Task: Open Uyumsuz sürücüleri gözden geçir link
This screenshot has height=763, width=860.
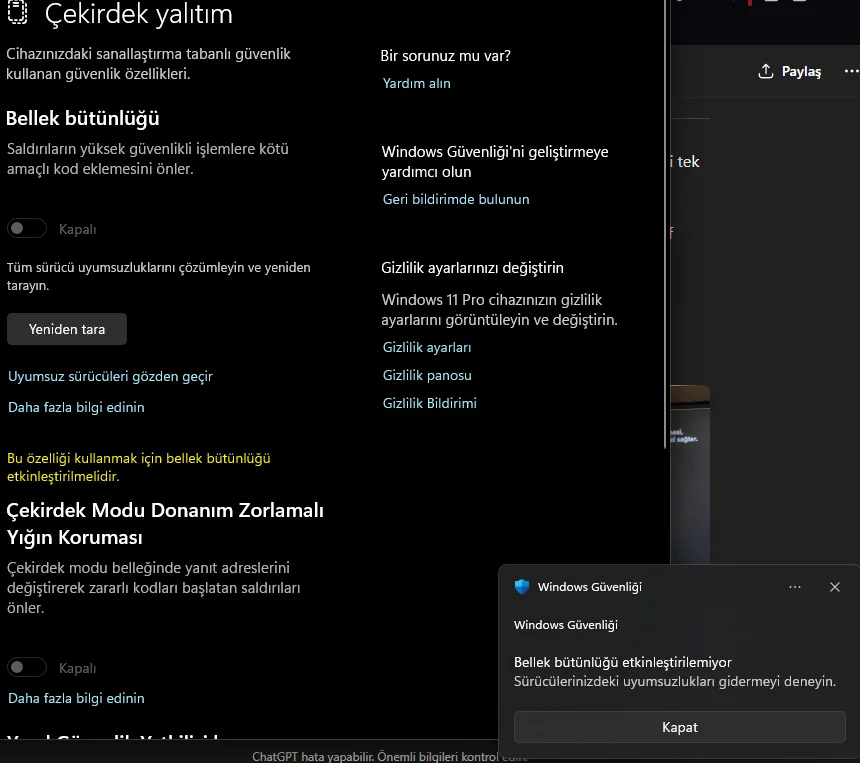Action: tap(110, 376)
